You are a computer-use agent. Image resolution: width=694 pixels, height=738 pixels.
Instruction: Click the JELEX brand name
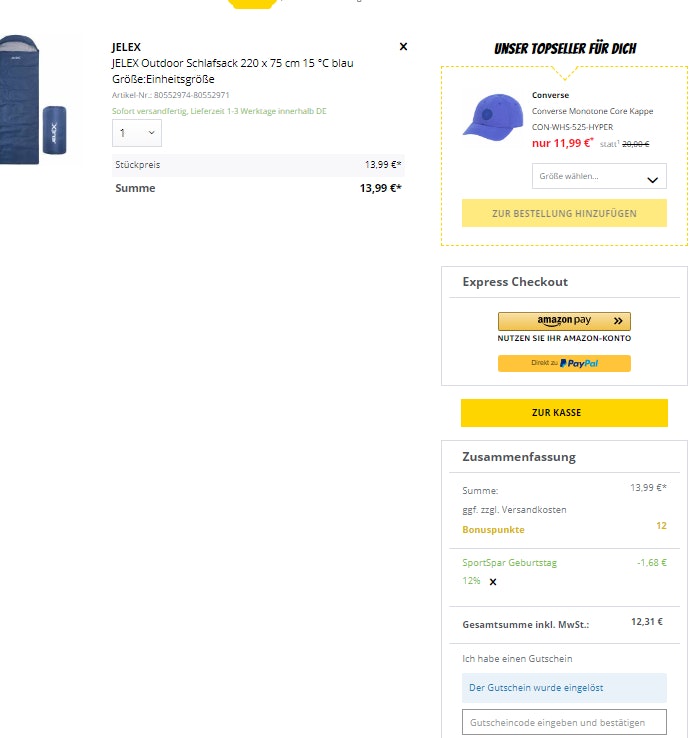[x=126, y=47]
